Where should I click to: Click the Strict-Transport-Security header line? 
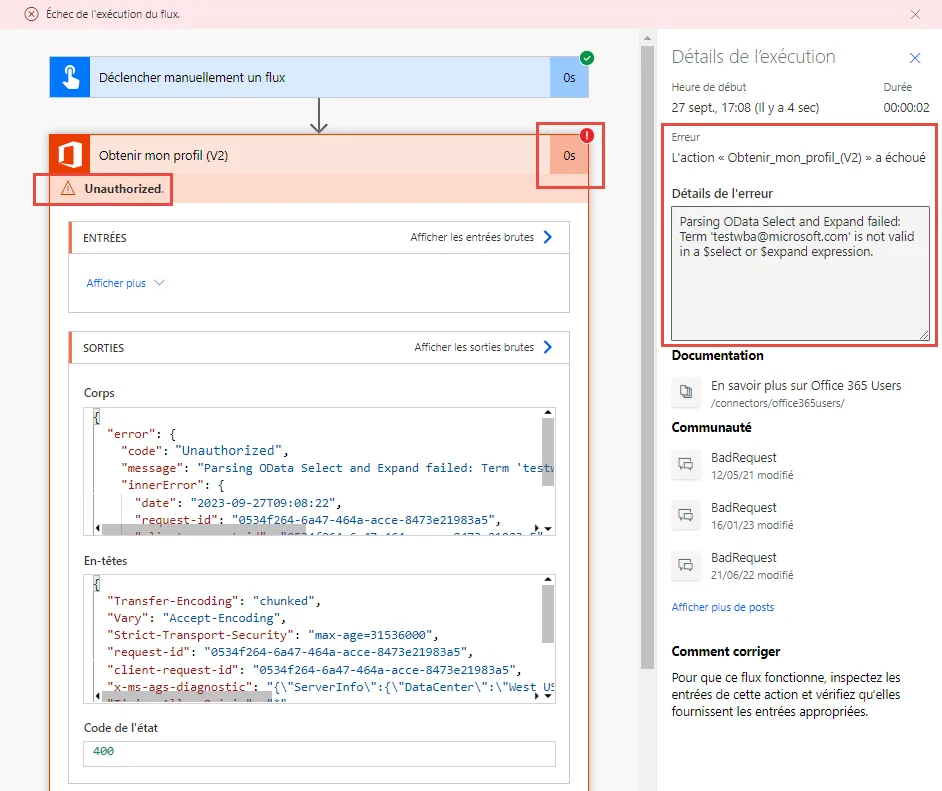(x=273, y=635)
